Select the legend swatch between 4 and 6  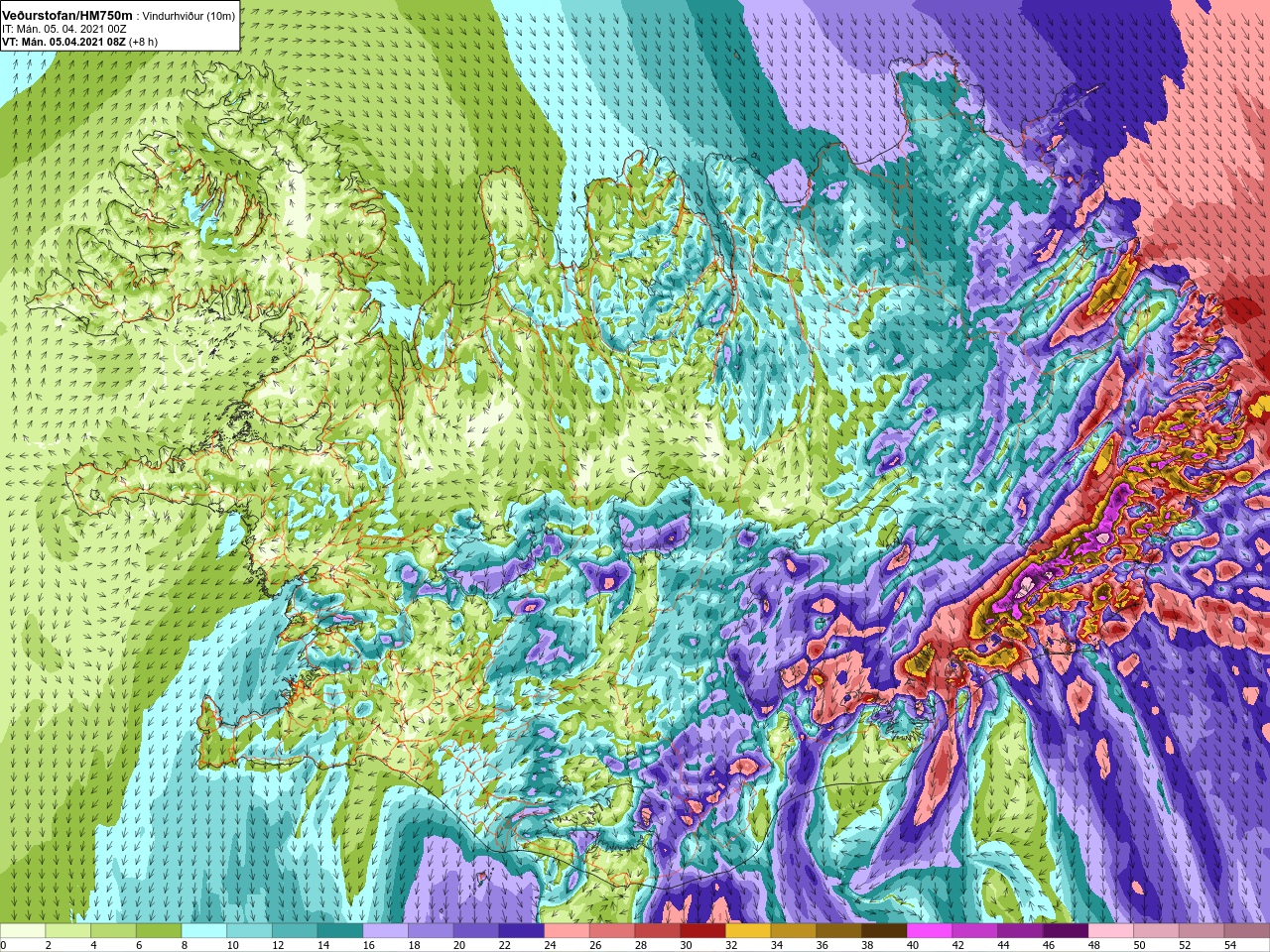113,931
